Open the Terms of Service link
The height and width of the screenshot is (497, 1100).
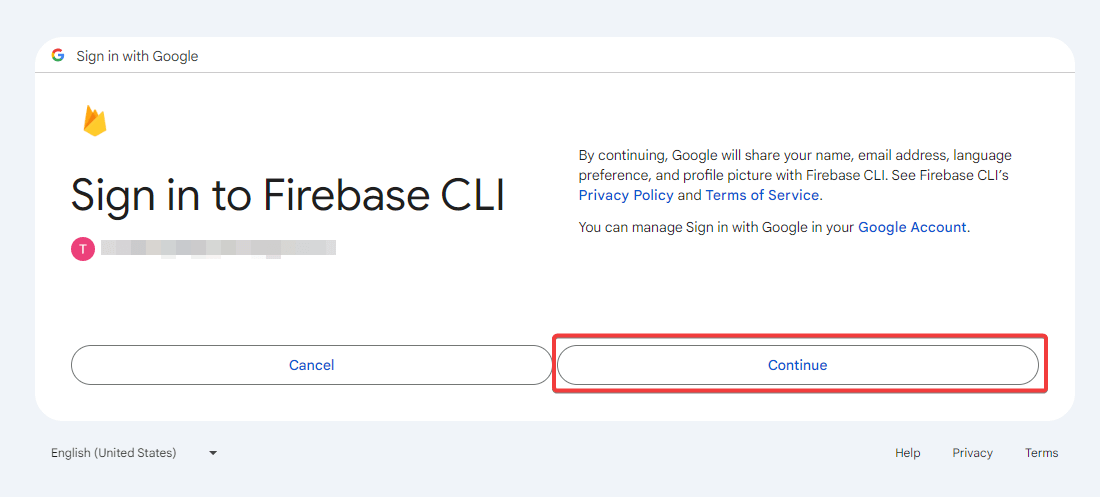pos(762,195)
